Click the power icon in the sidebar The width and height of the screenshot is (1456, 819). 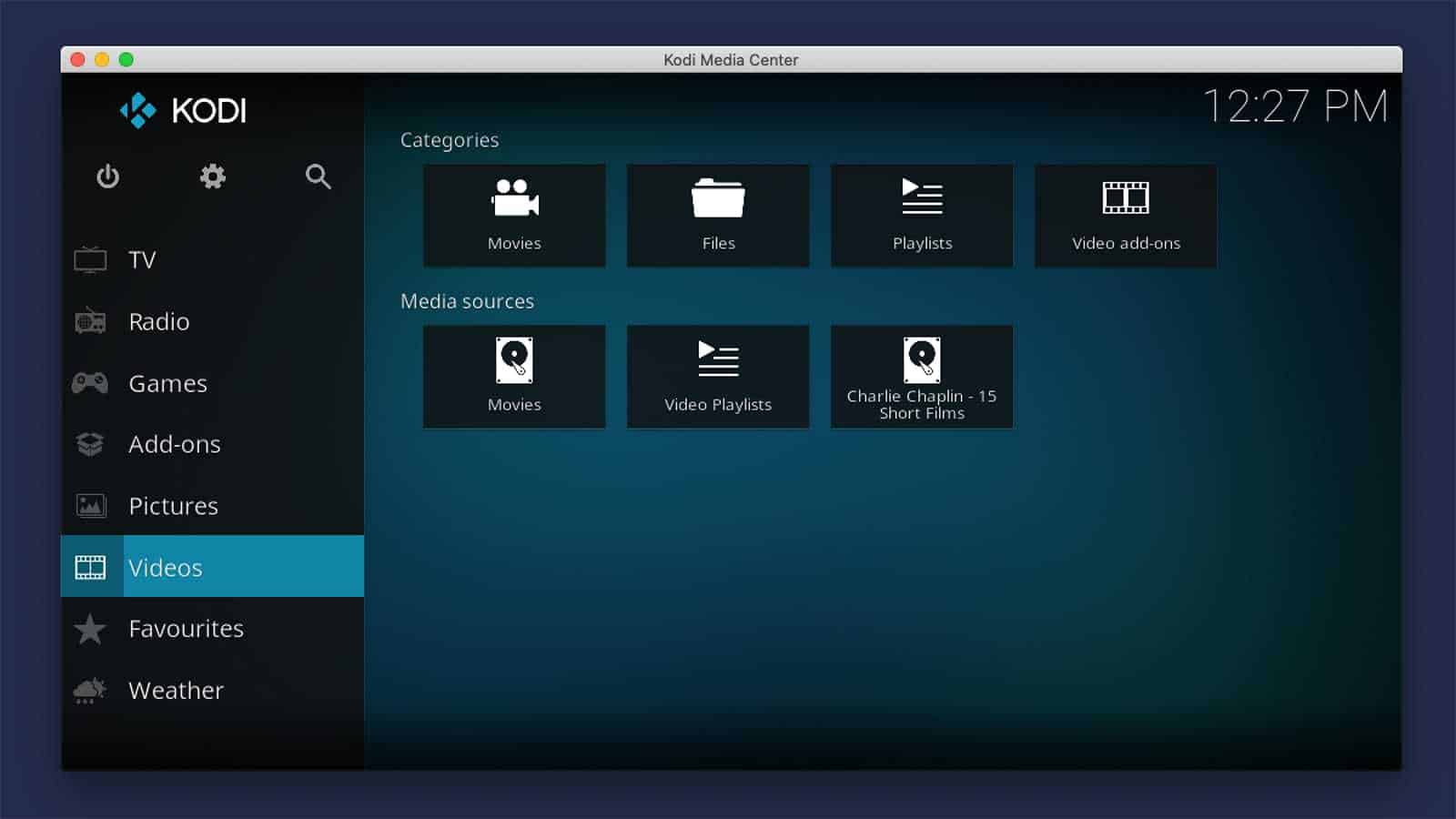pyautogui.click(x=107, y=177)
